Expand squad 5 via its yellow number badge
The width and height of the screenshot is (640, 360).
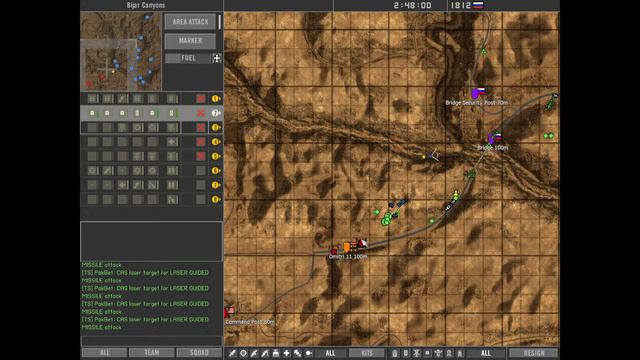coord(216,156)
